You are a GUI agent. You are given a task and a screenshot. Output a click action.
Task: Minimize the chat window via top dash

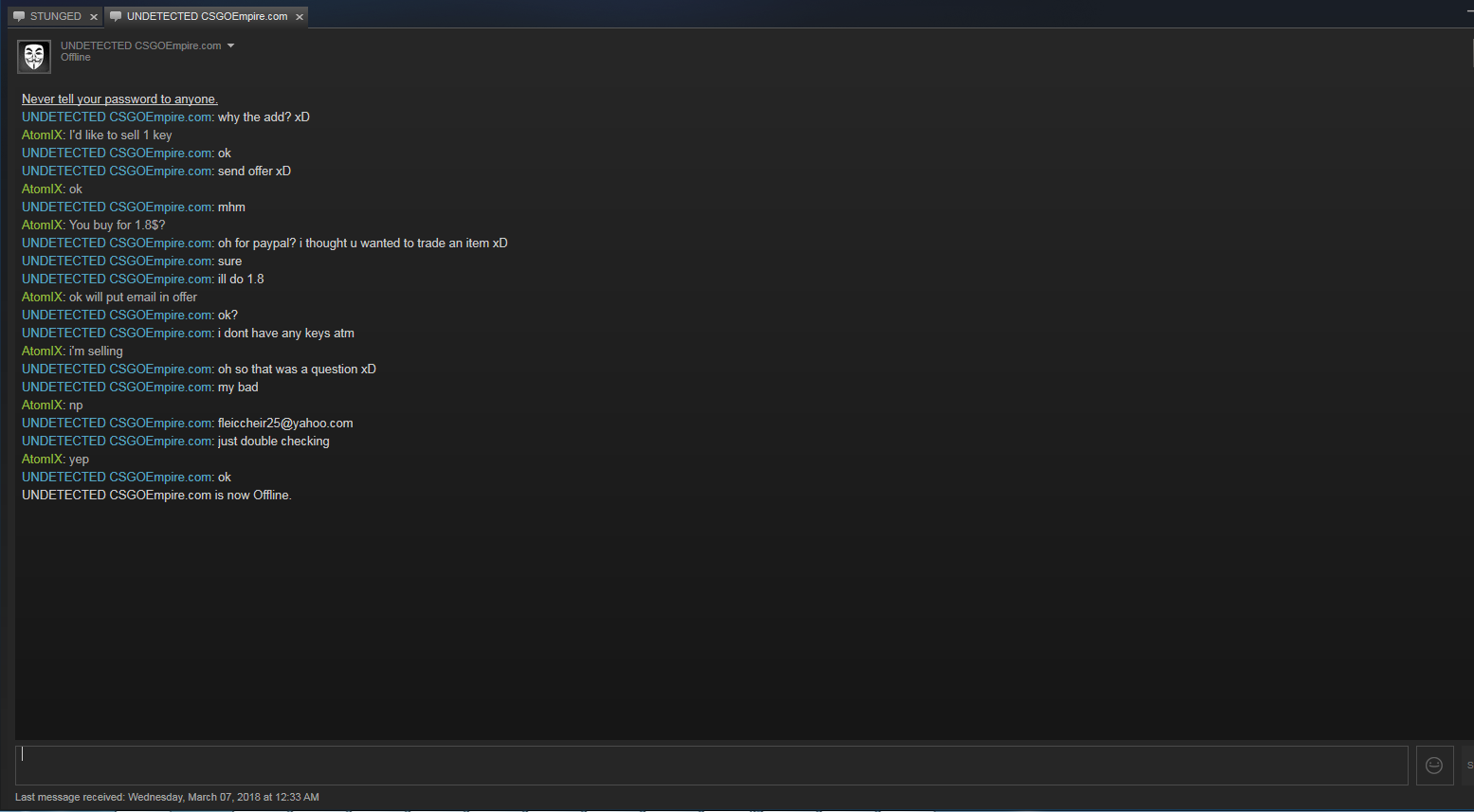coord(1469,11)
